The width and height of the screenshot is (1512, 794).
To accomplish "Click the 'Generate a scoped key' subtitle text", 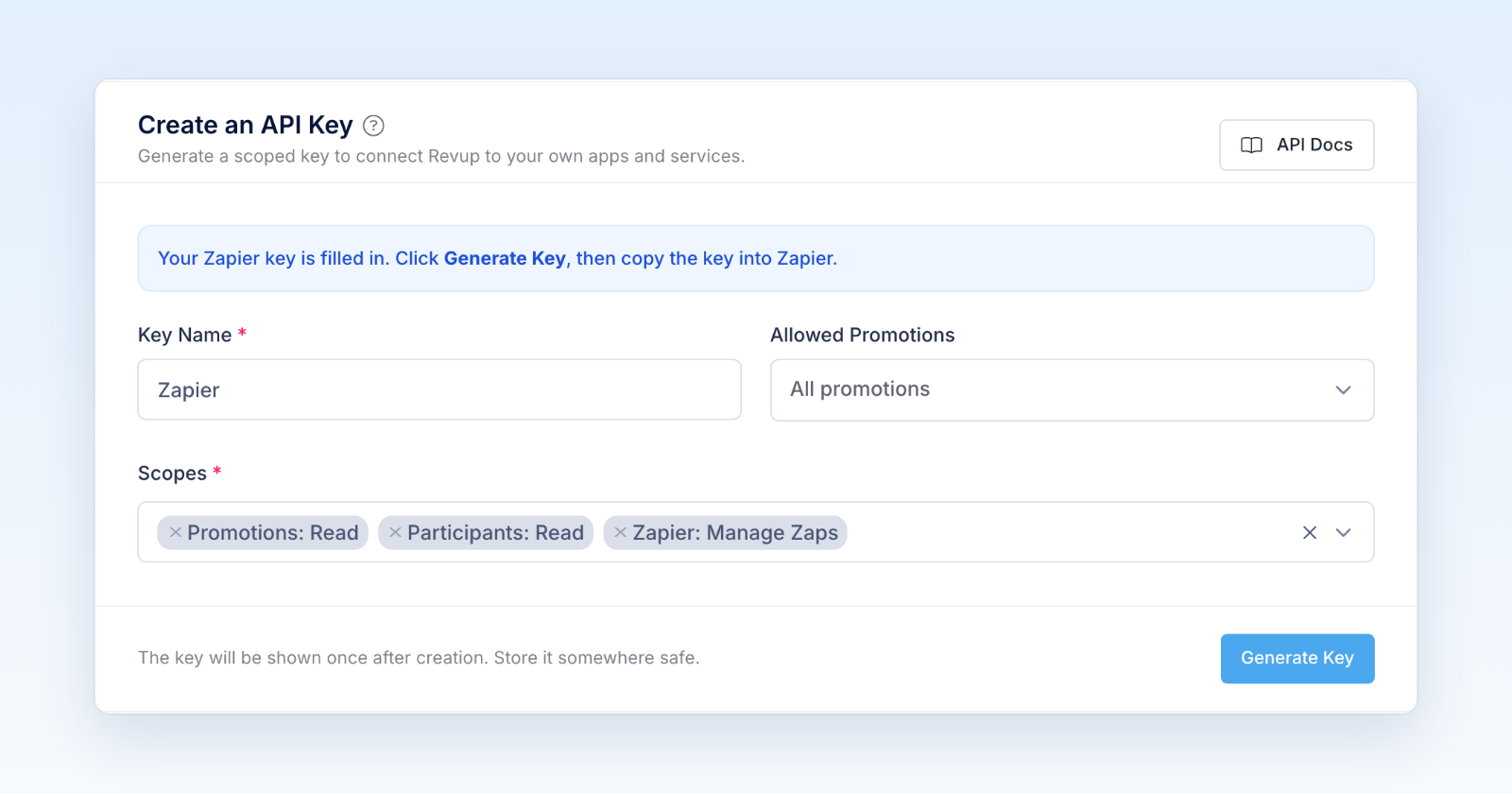I will pos(441,156).
